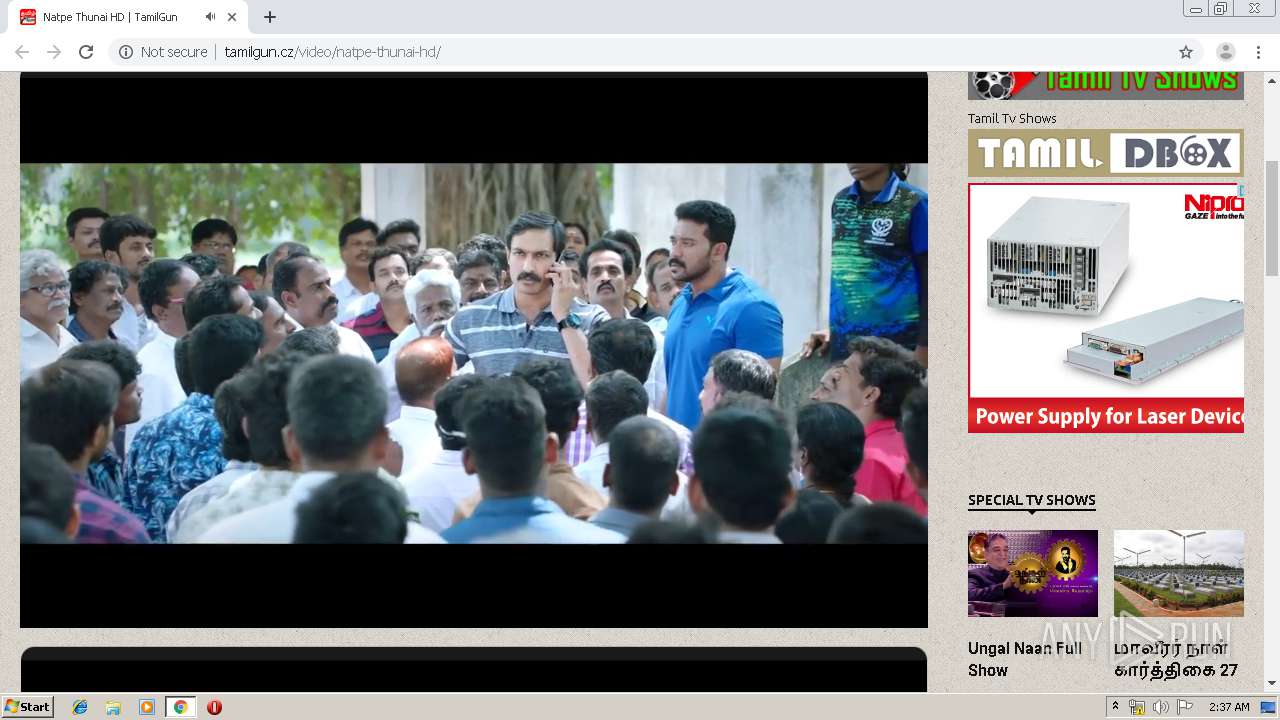Switch to Chrome in taskbar

pyautogui.click(x=180, y=707)
